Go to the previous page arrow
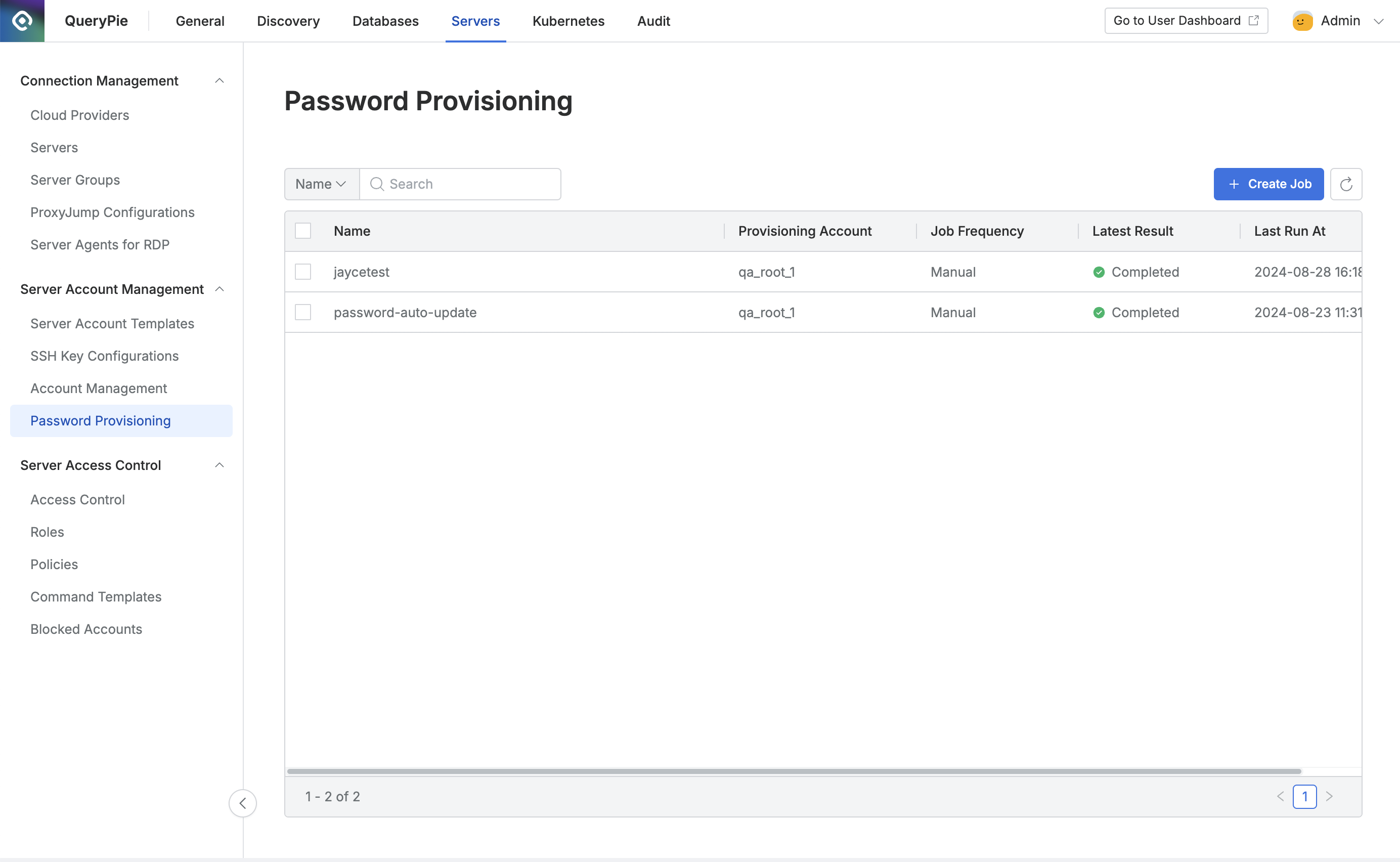1400x862 pixels. 1280,796
